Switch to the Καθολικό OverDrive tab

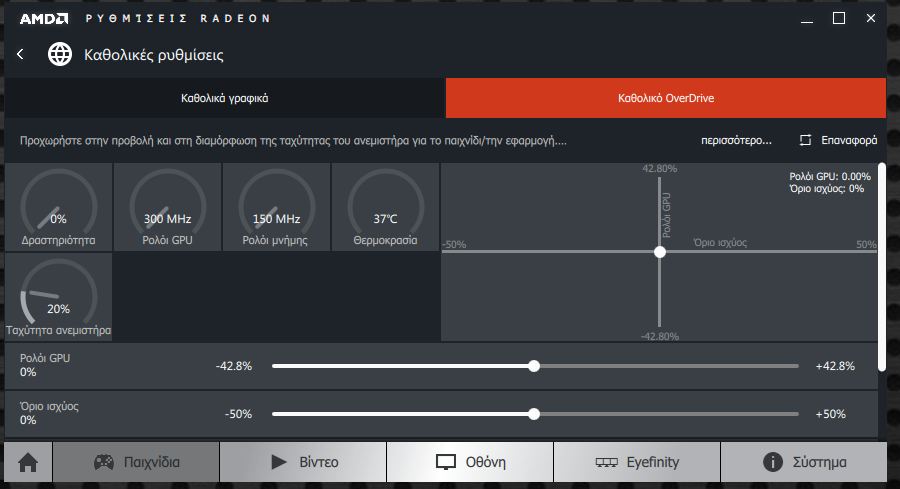tap(666, 98)
